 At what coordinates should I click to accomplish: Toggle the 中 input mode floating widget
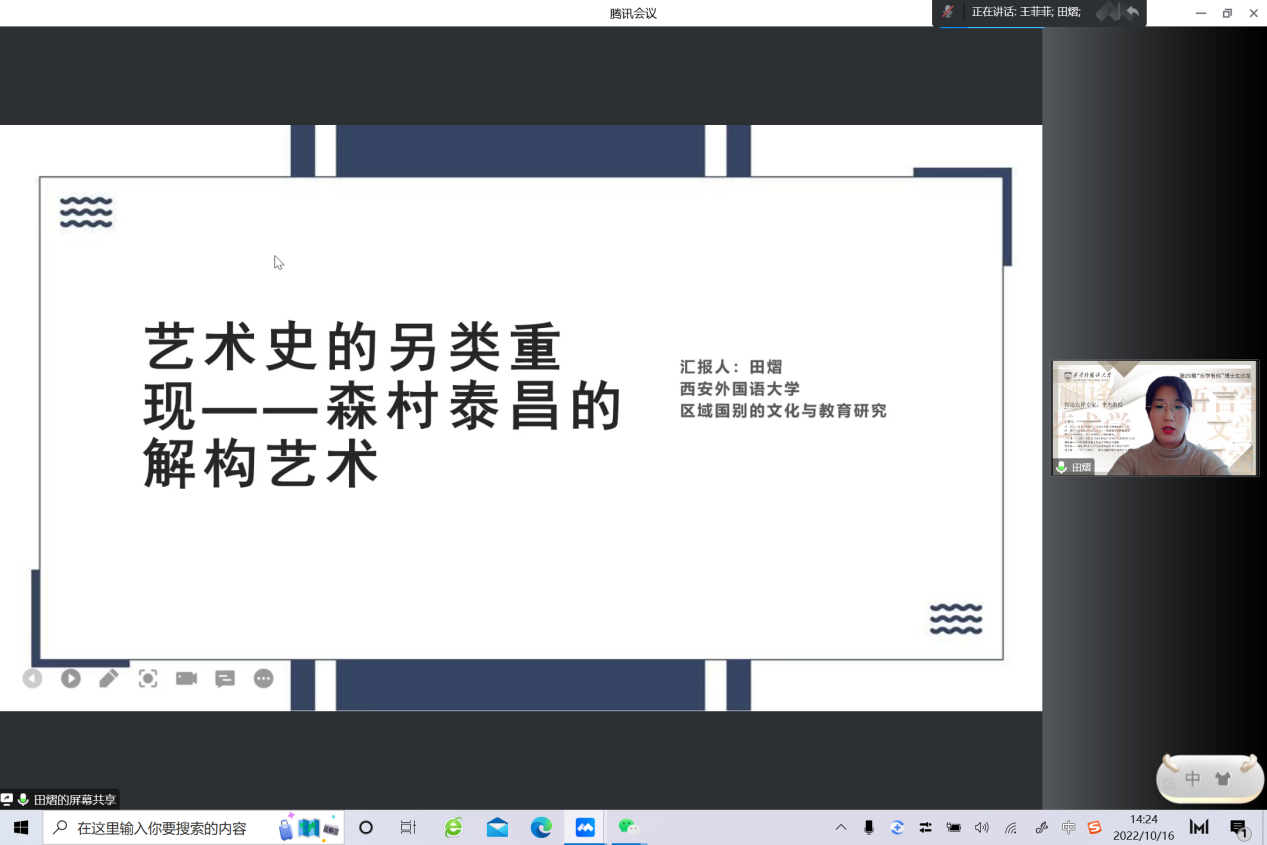coord(1192,779)
